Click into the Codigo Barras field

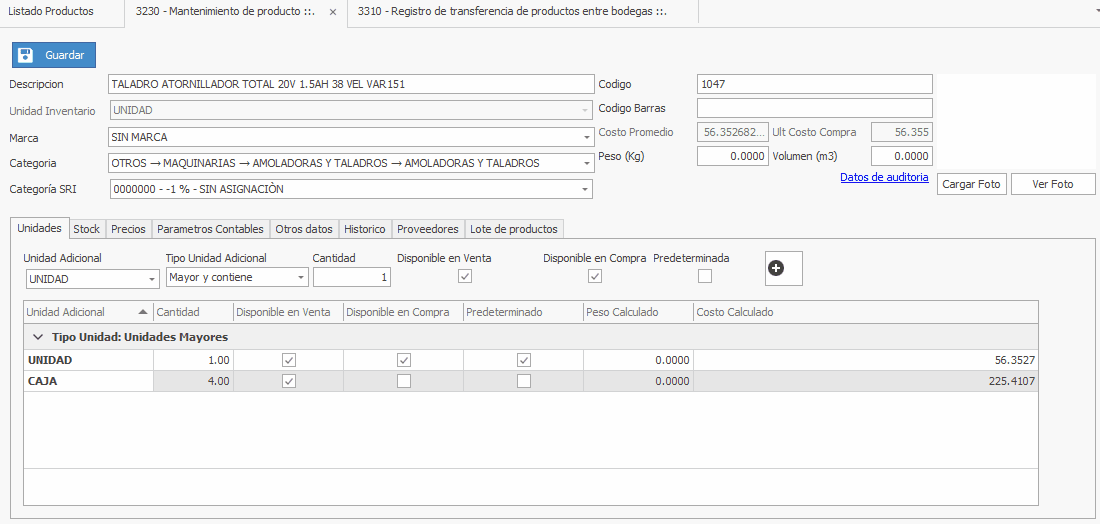point(814,108)
